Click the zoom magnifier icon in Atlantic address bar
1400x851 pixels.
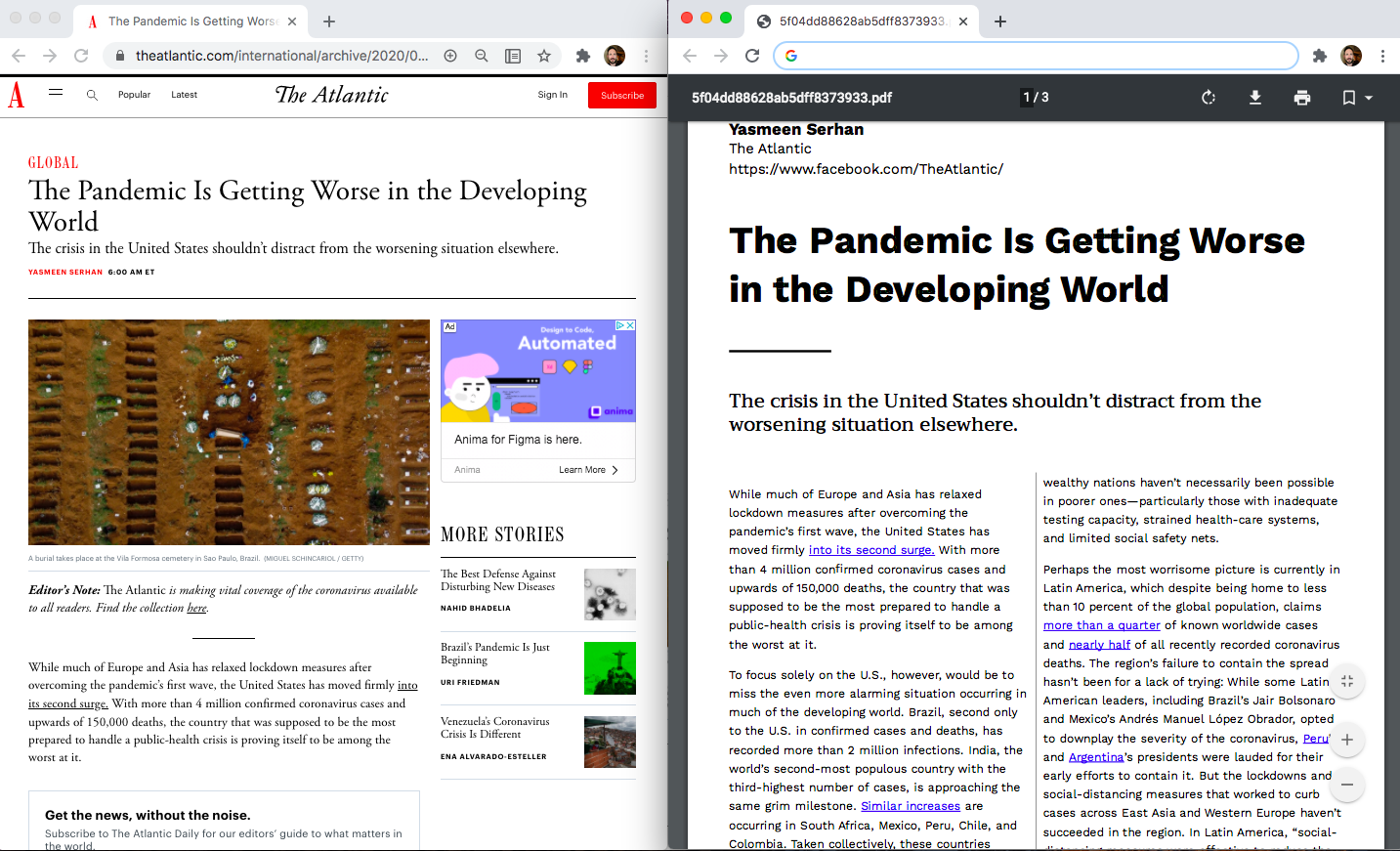pos(482,56)
